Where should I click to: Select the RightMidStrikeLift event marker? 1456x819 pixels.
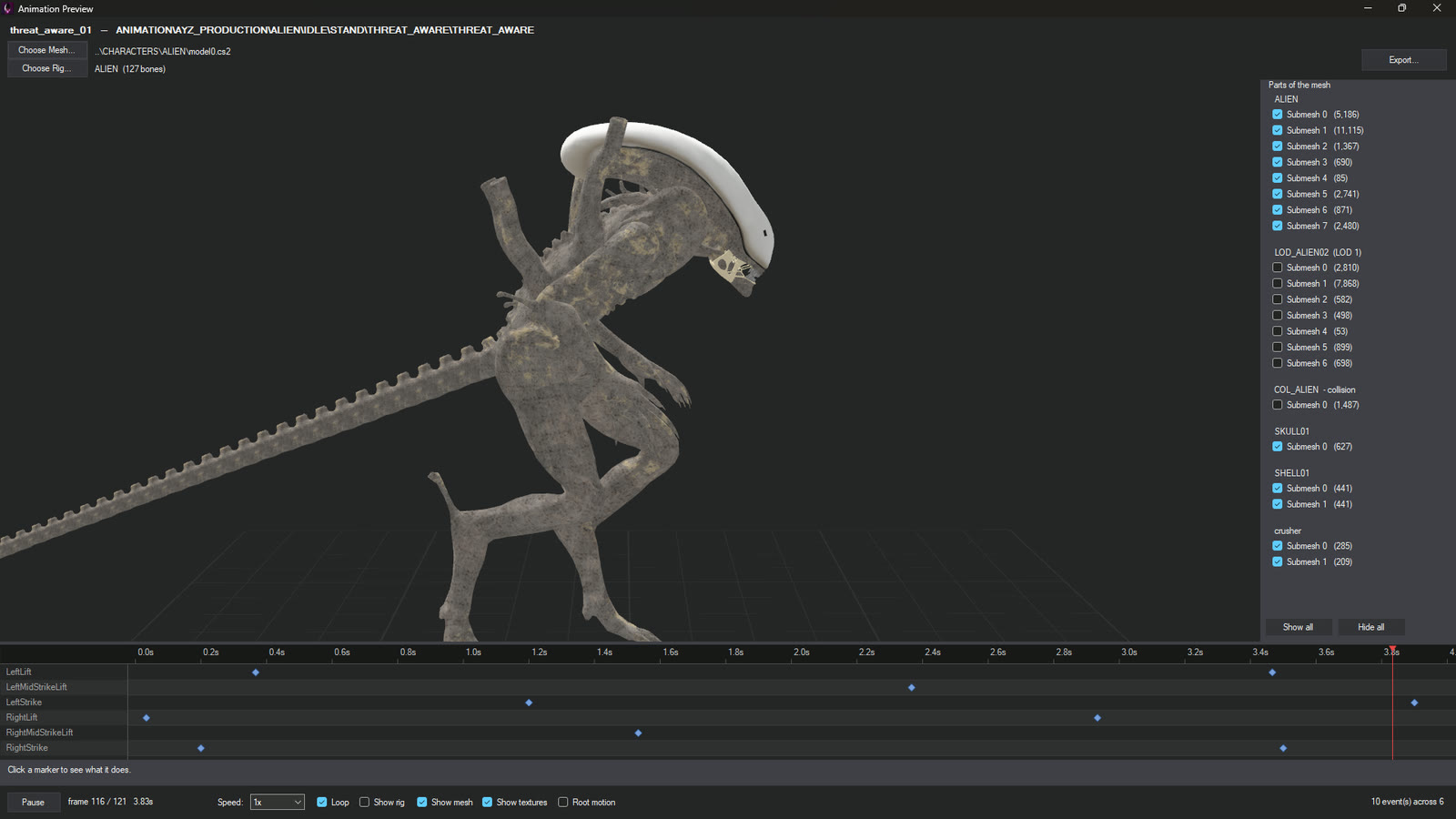[x=638, y=733]
